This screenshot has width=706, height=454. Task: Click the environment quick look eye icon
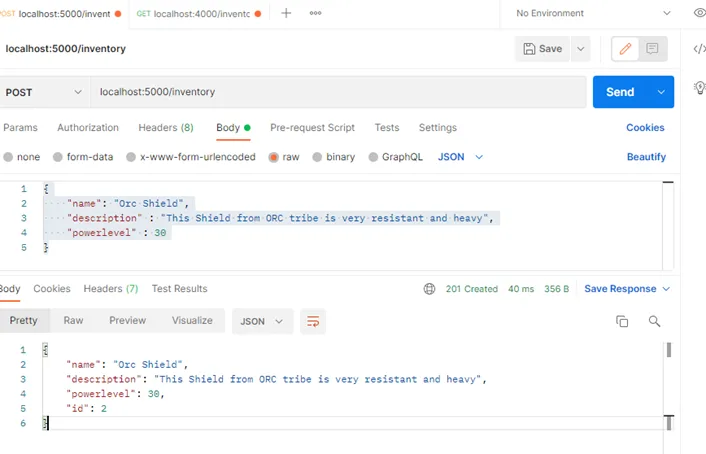[x=699, y=13]
